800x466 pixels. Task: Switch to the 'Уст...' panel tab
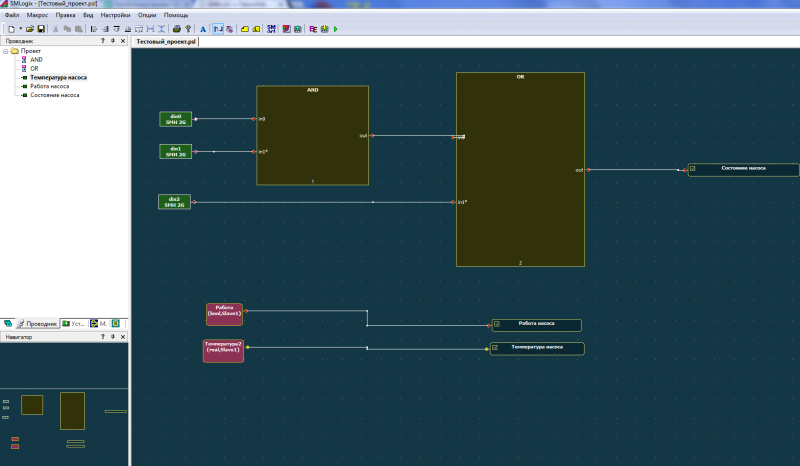[x=73, y=324]
